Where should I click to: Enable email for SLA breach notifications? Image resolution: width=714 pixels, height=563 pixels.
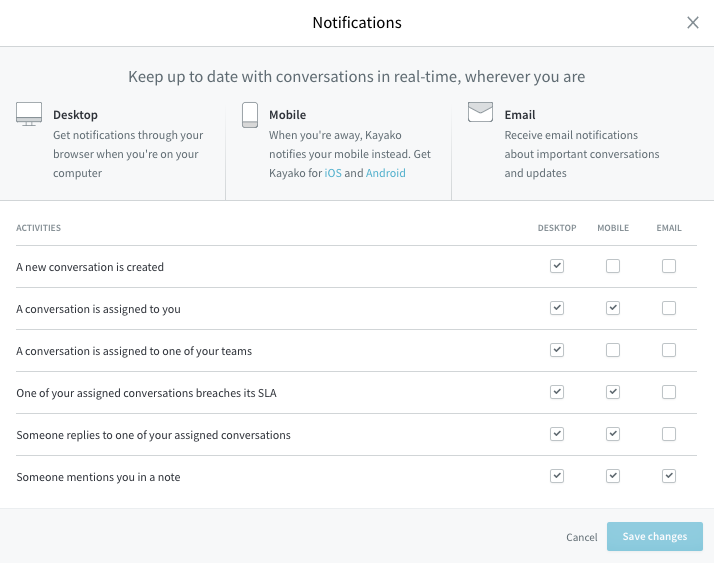point(669,392)
